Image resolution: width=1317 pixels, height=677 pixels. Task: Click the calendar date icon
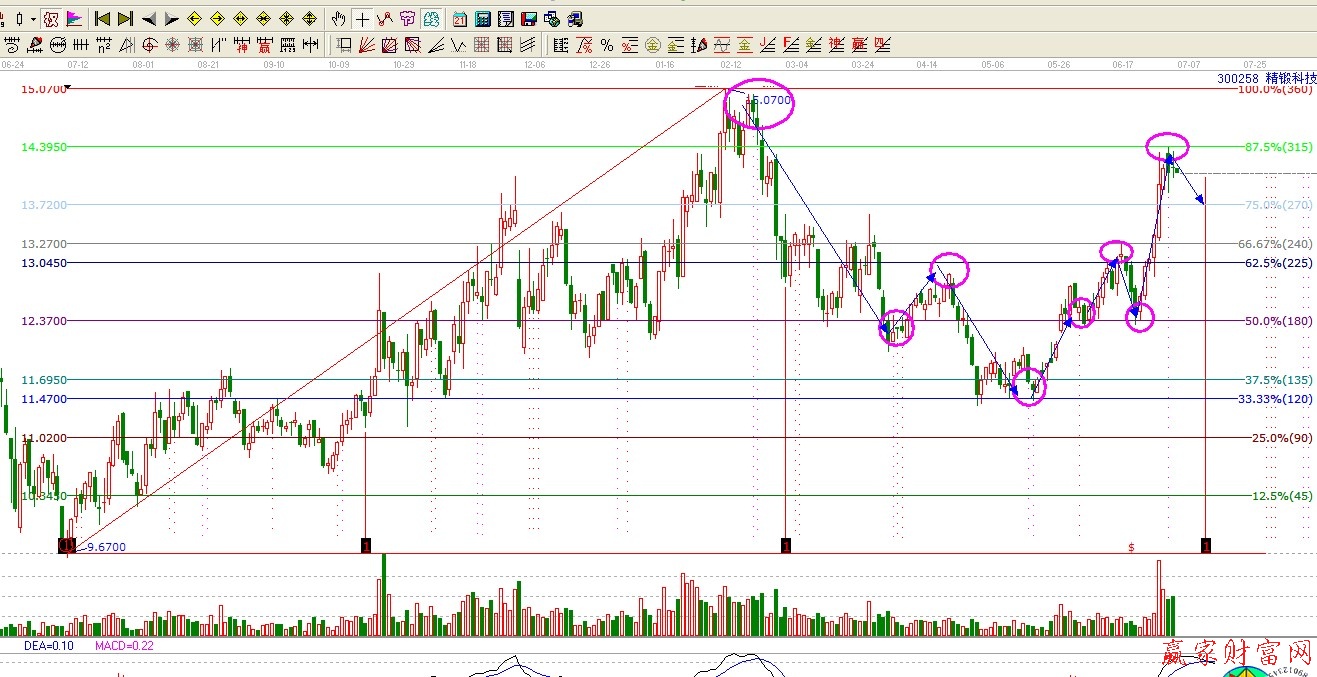[459, 19]
